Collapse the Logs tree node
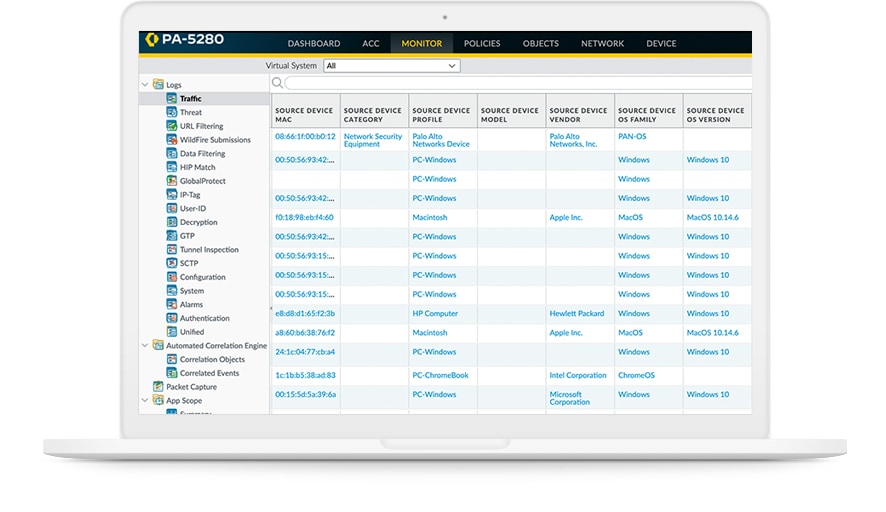 (145, 85)
